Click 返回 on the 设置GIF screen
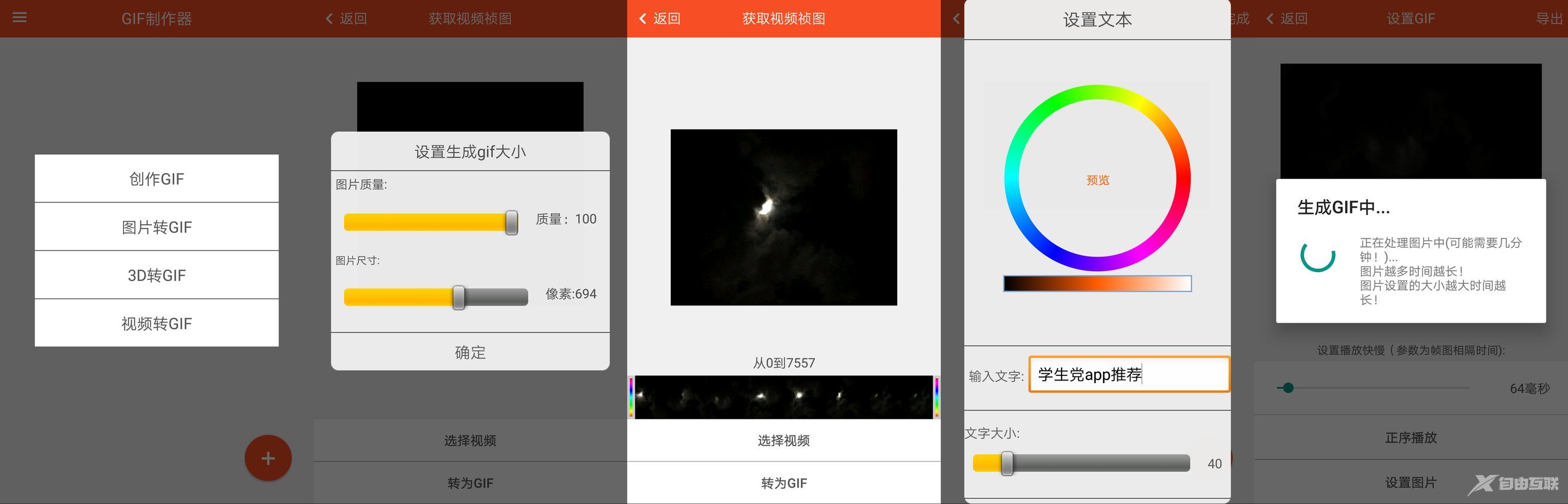 point(1287,18)
